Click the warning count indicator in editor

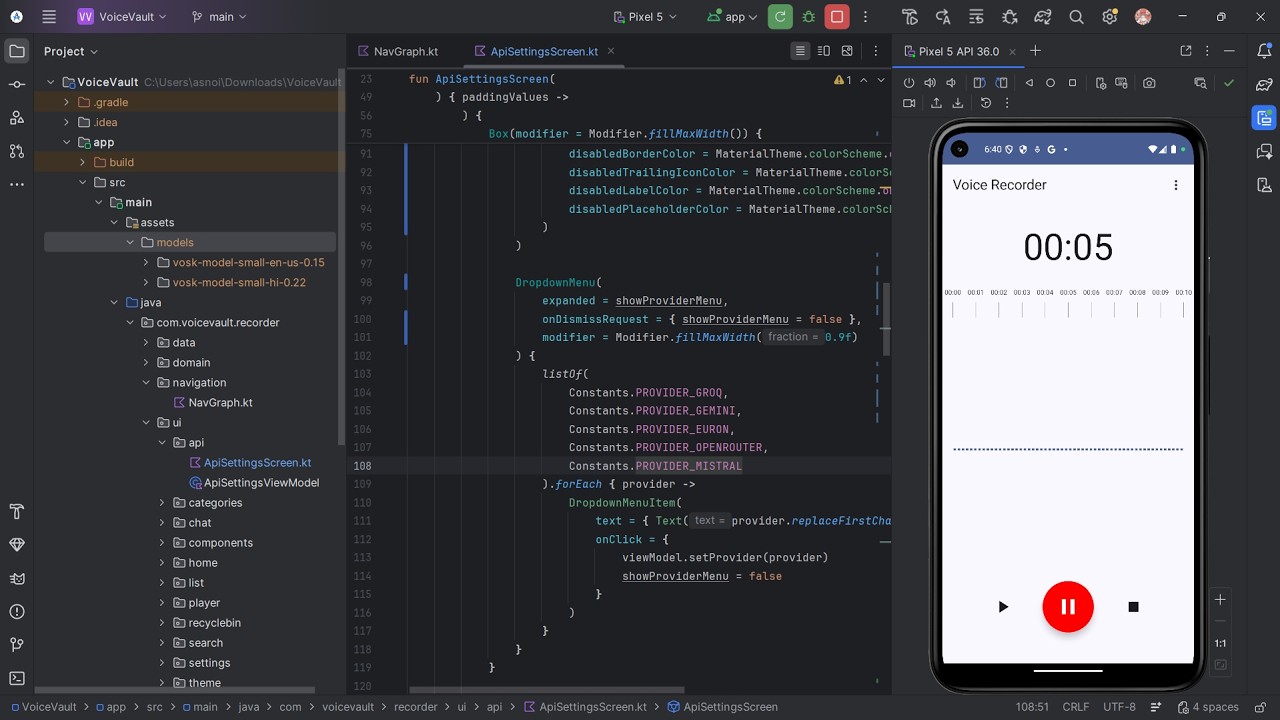tap(843, 80)
